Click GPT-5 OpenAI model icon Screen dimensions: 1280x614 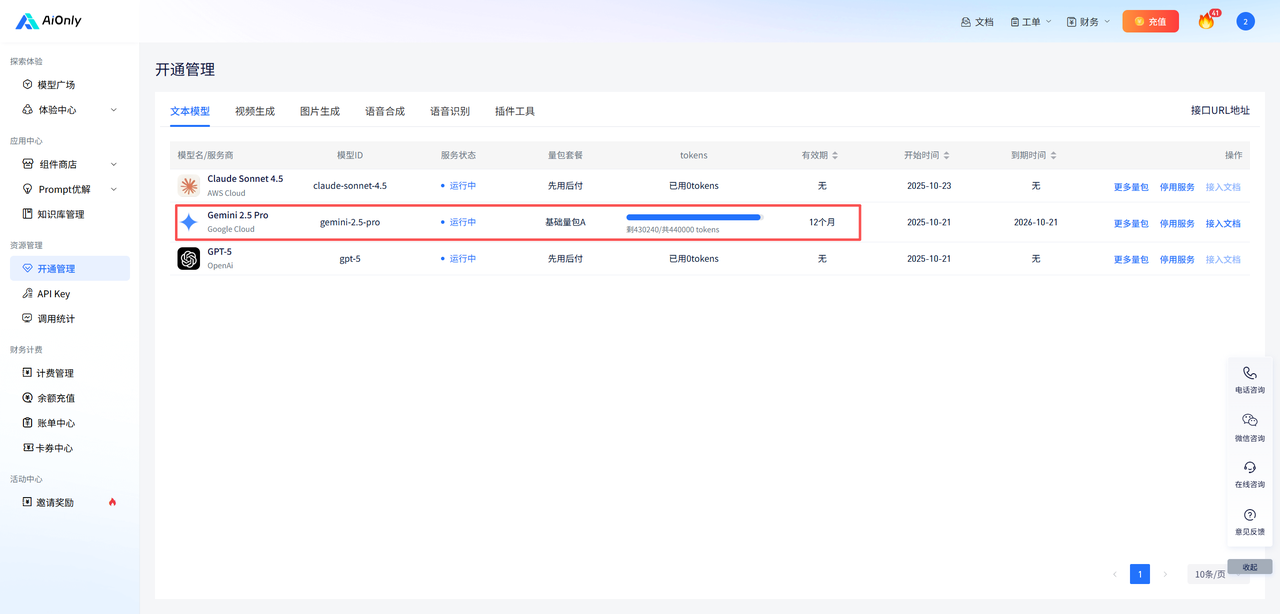tap(189, 259)
